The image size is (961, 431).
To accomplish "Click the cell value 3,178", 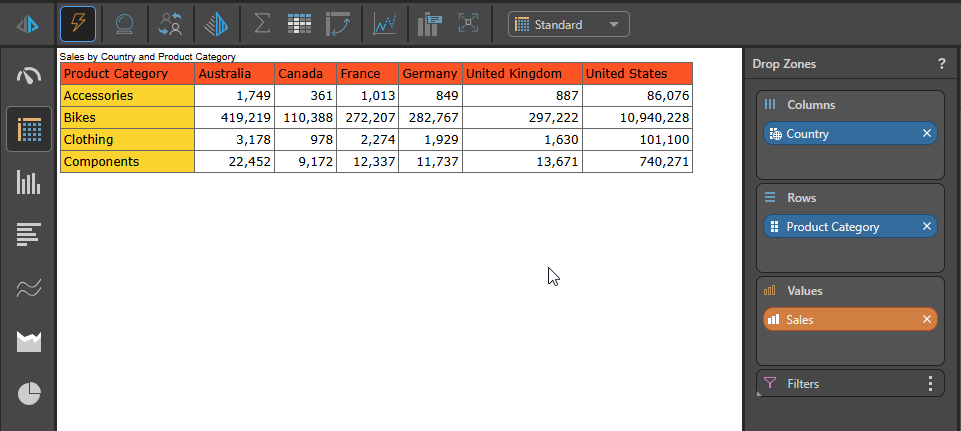I will (235, 140).
